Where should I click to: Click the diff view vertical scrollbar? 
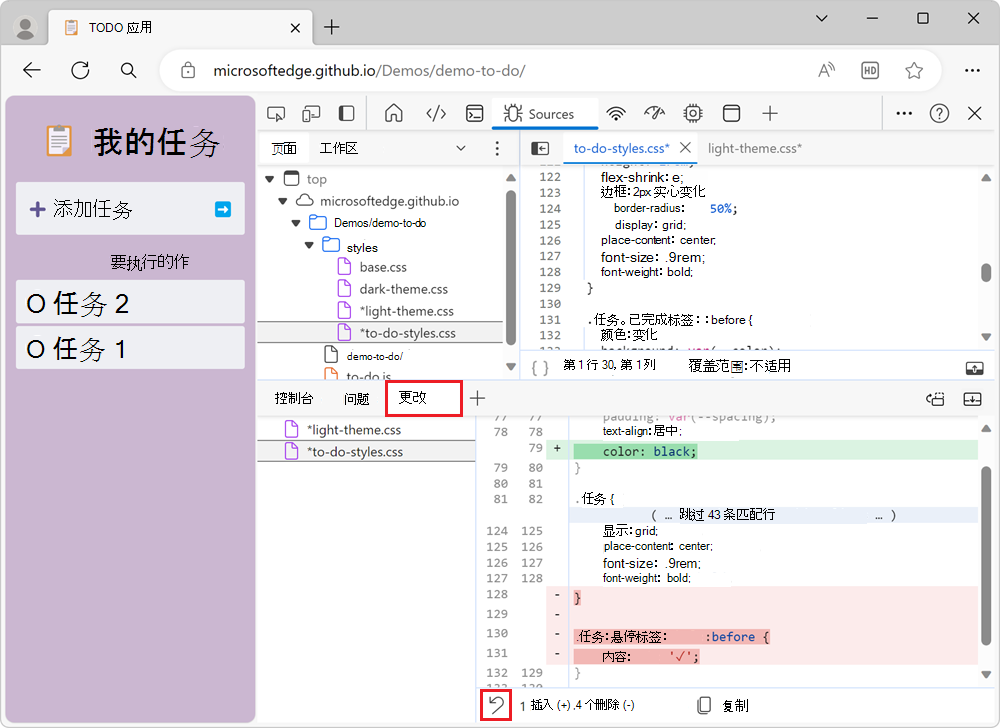pyautogui.click(x=986, y=555)
